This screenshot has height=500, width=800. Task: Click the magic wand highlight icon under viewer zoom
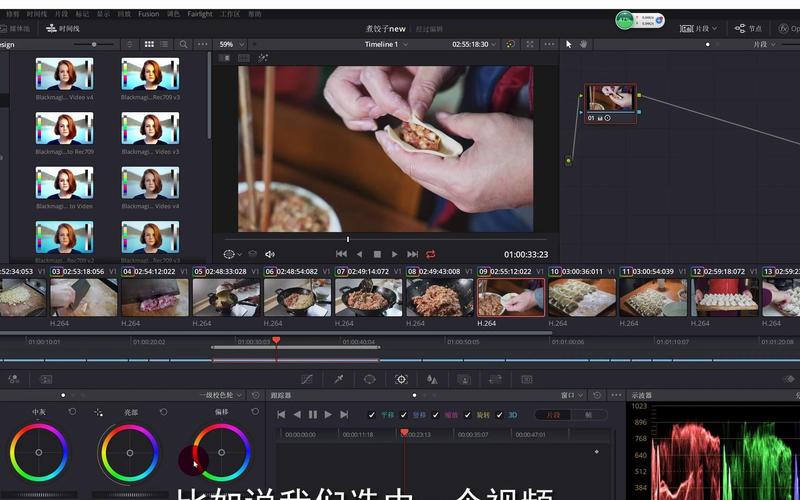263,58
